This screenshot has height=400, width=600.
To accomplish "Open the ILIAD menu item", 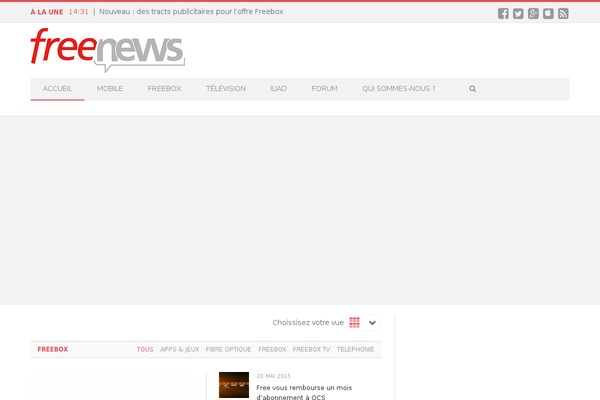I will 278,89.
